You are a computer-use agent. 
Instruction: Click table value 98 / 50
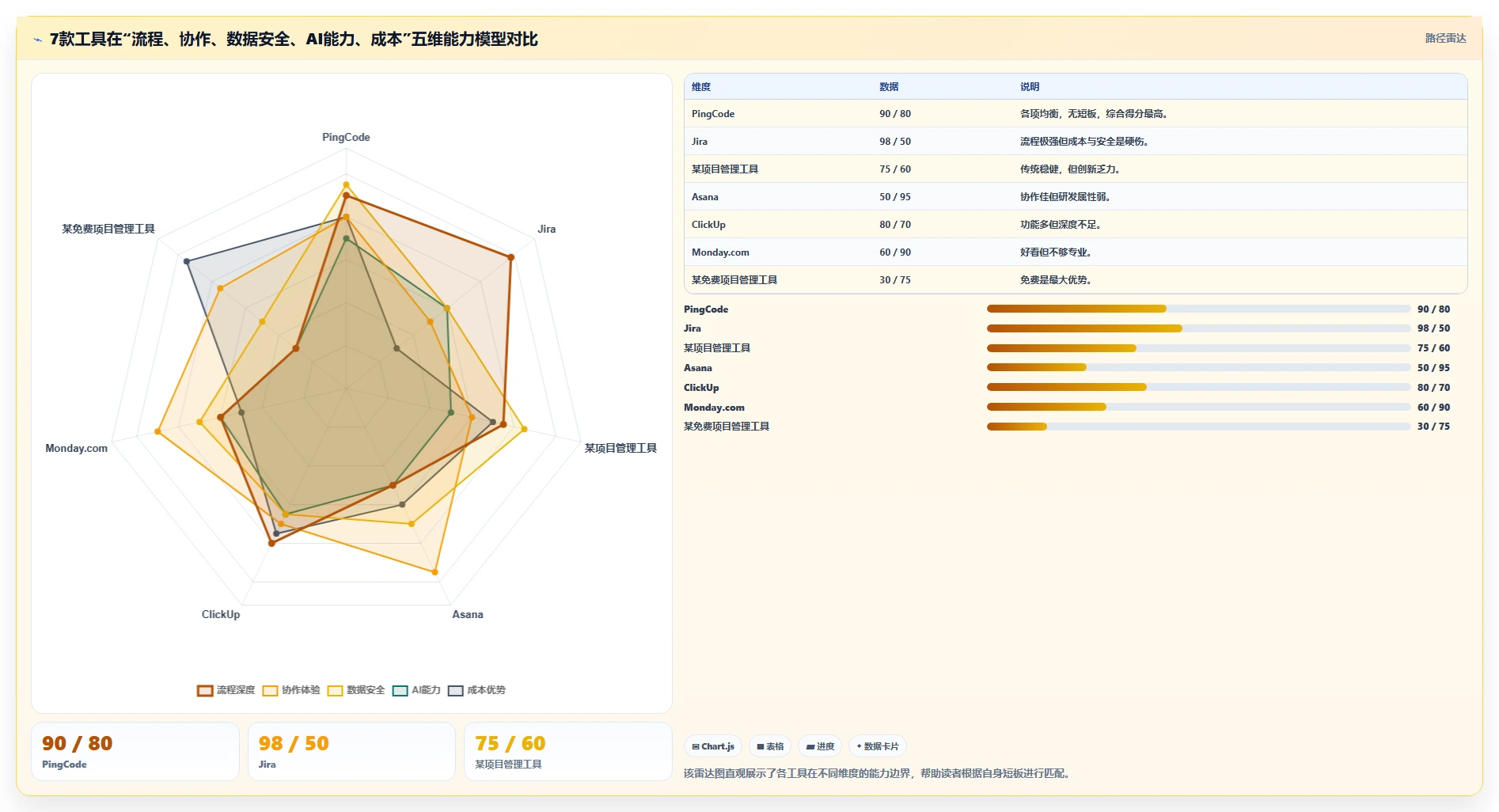pos(895,142)
